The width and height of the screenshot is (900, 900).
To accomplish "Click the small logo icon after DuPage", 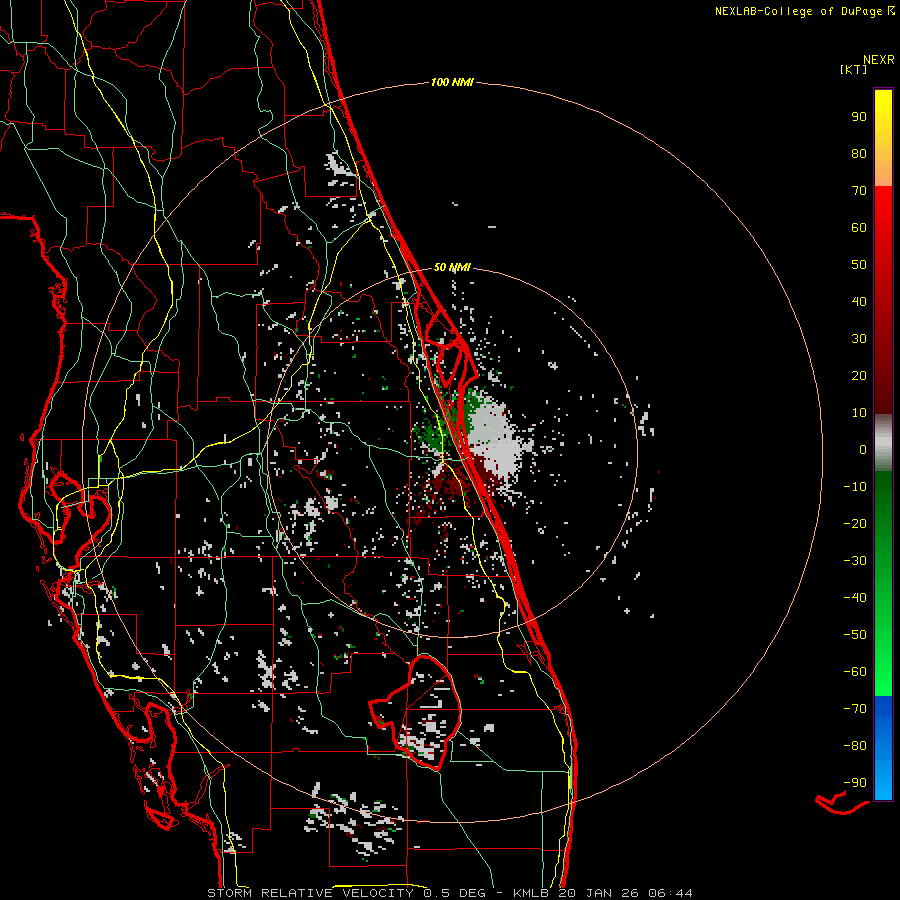I will [x=890, y=11].
